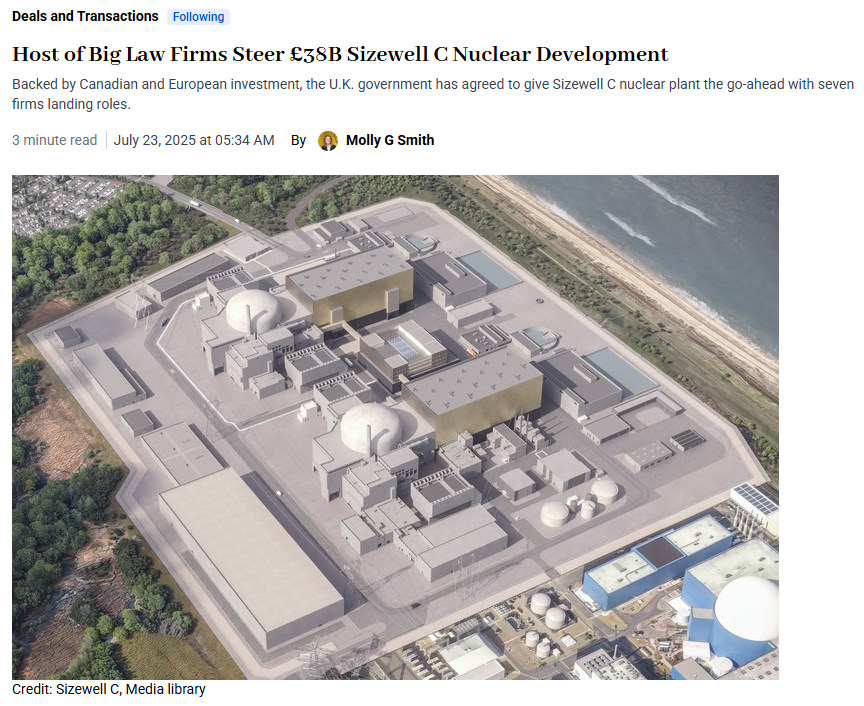This screenshot has height=706, width=864.
Task: Open the Sizewell C aerial site photo
Action: point(395,427)
